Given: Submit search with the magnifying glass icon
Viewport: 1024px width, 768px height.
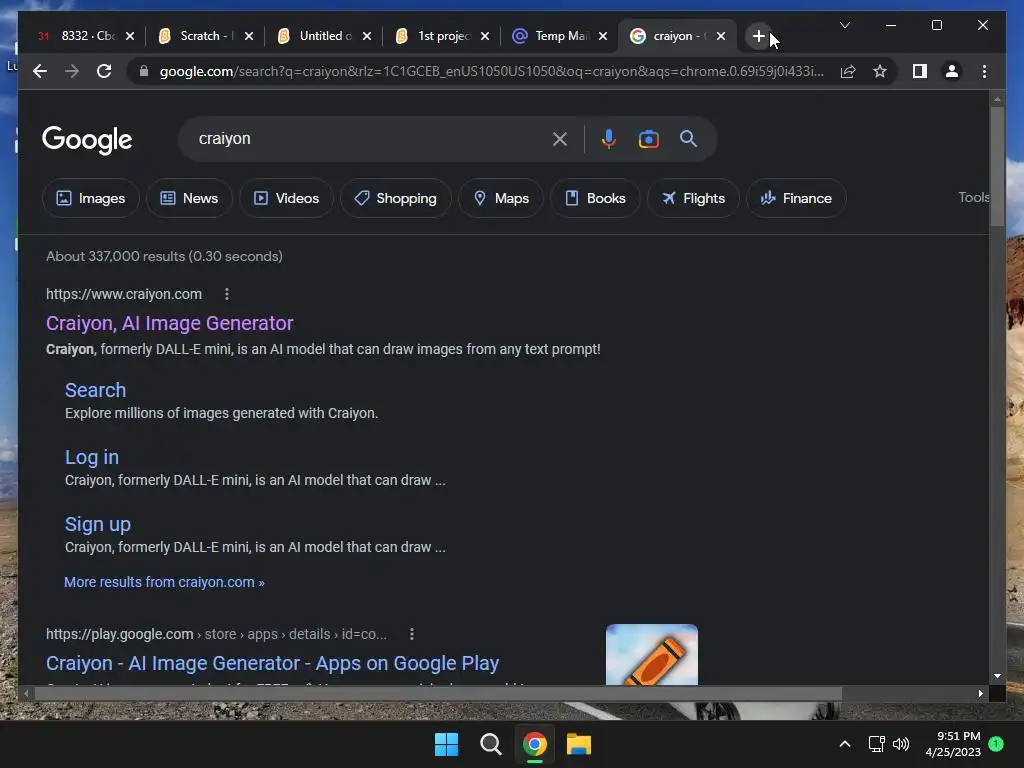Looking at the screenshot, I should tap(688, 138).
